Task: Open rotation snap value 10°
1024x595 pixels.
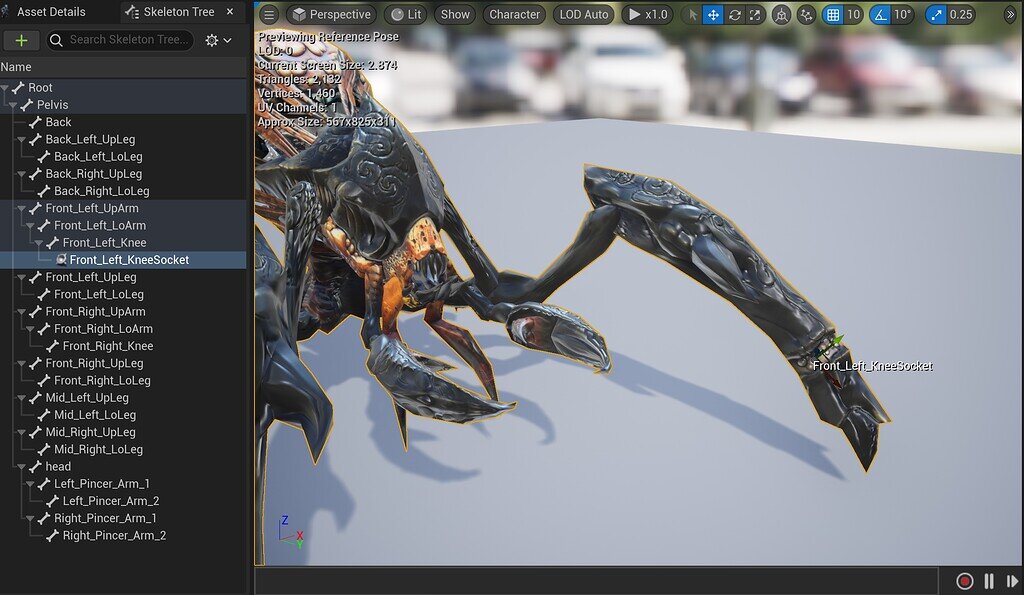Action: click(903, 14)
